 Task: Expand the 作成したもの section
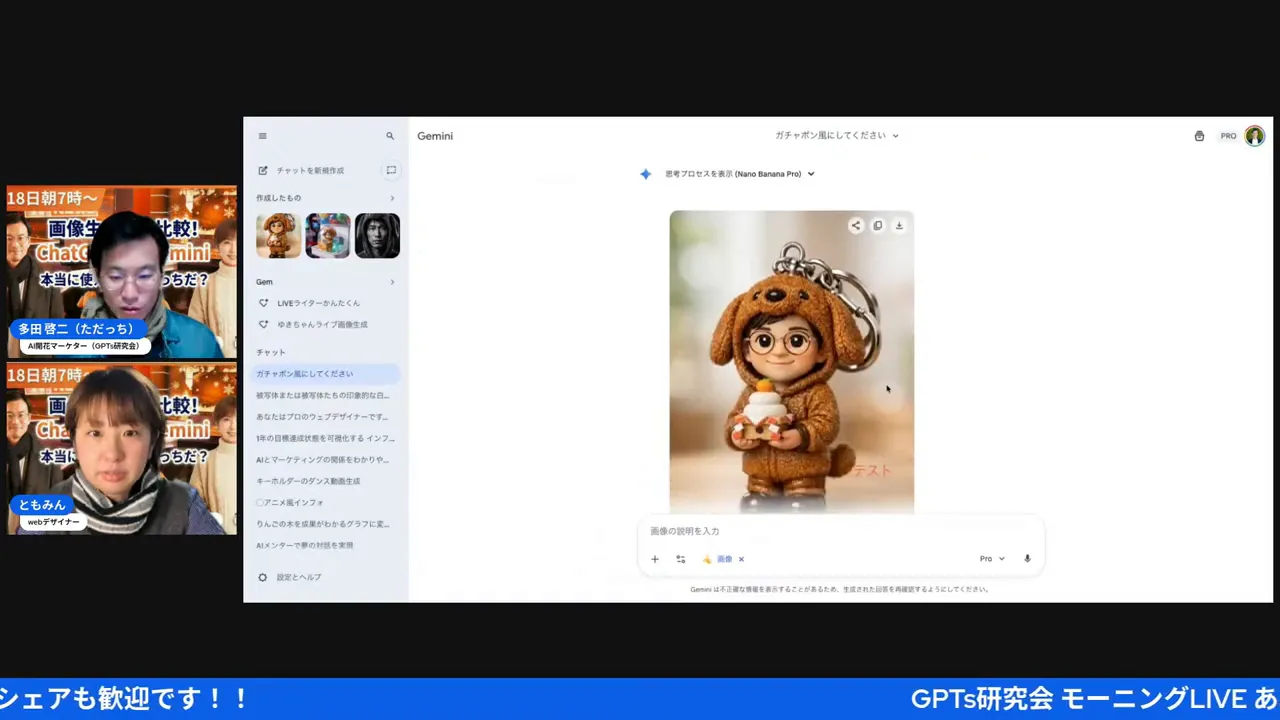[392, 198]
